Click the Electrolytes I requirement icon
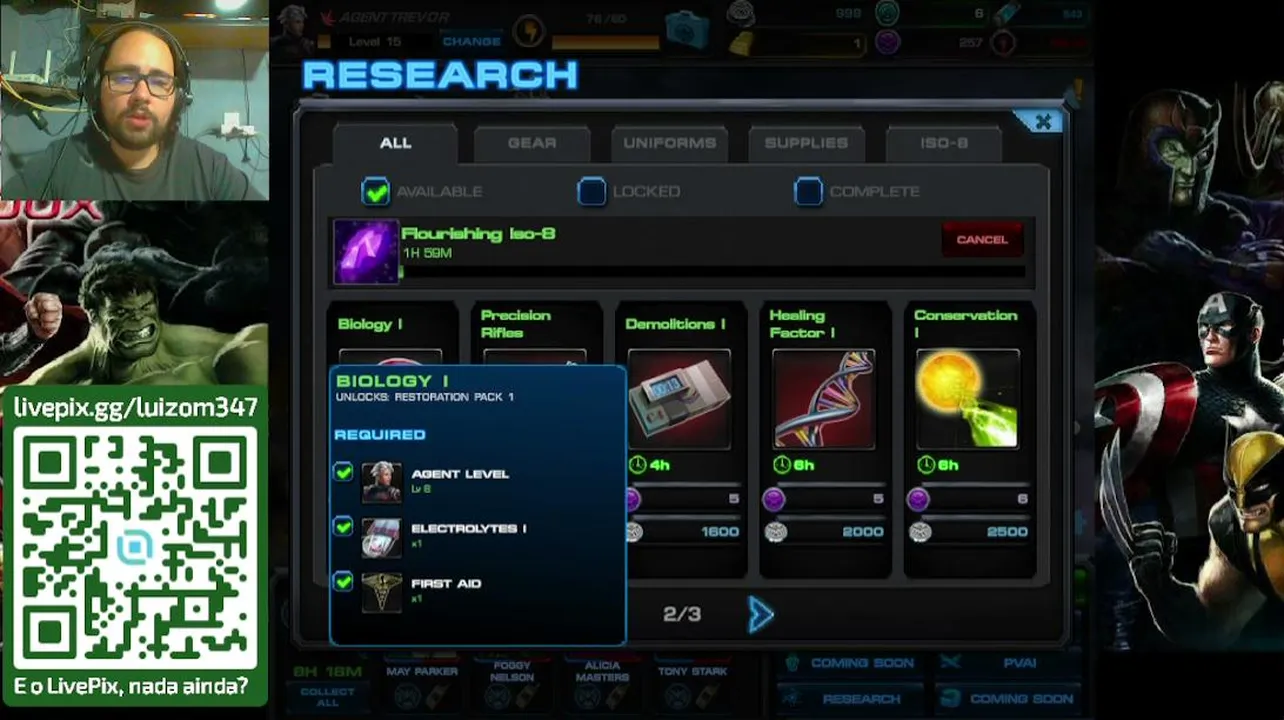Image resolution: width=1284 pixels, height=720 pixels. coord(381,537)
